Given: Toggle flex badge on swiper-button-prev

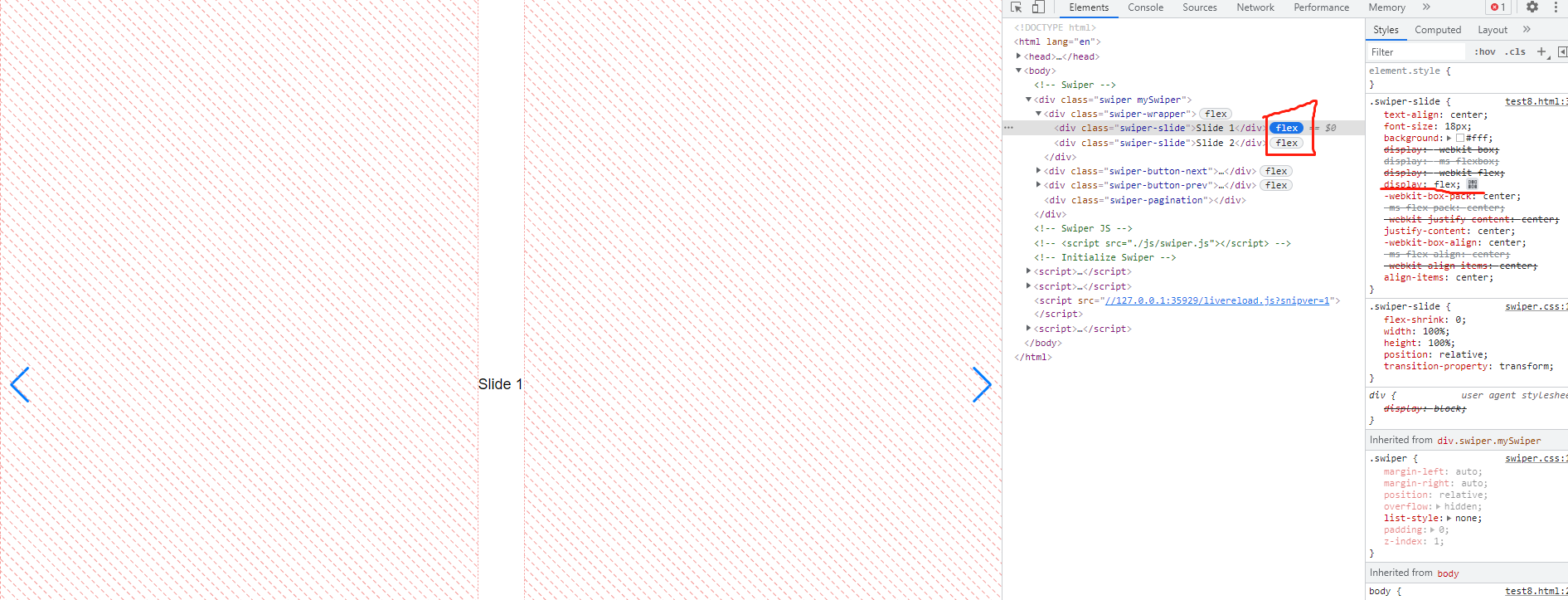Looking at the screenshot, I should tap(1276, 185).
